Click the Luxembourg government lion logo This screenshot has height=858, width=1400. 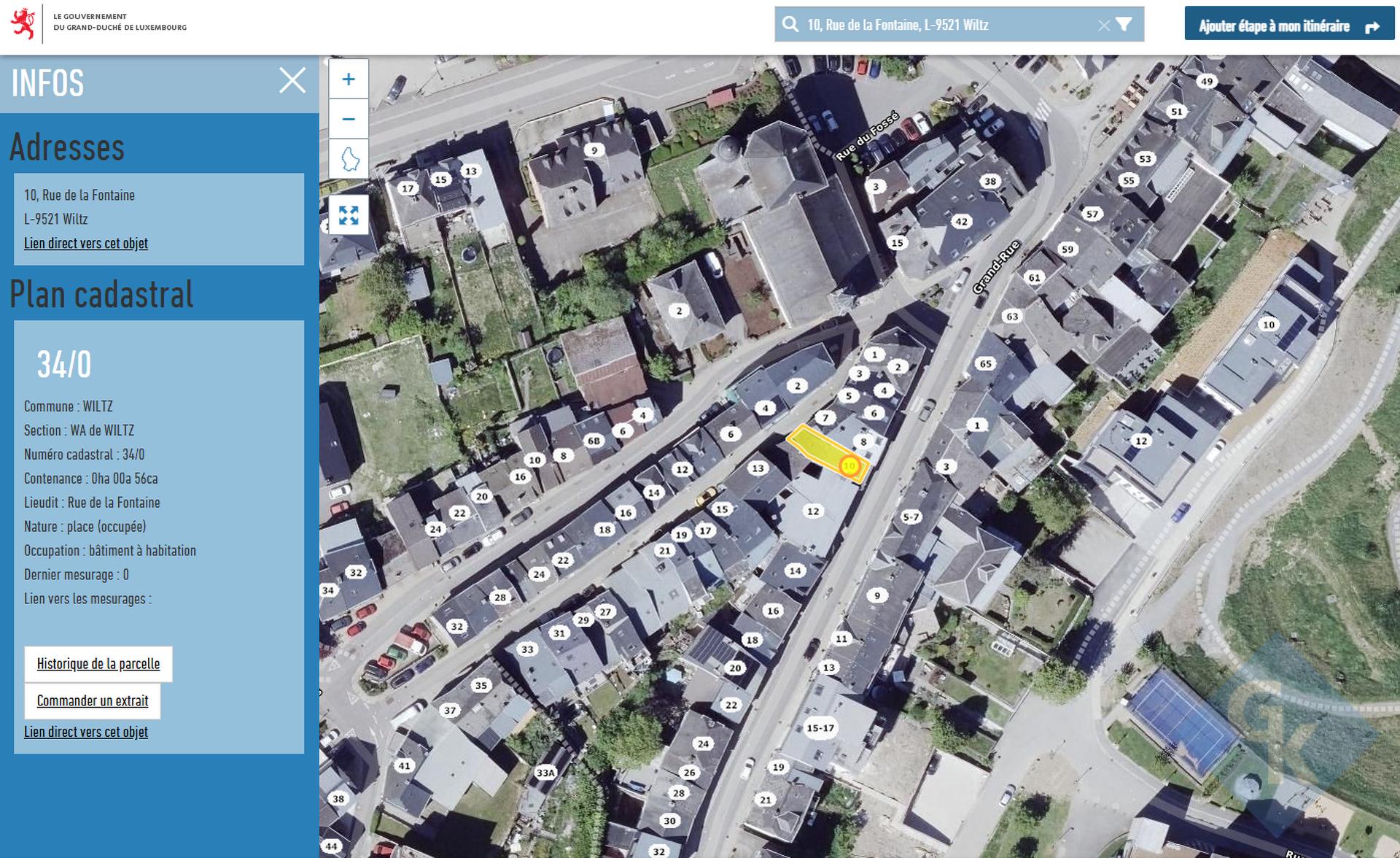point(24,23)
